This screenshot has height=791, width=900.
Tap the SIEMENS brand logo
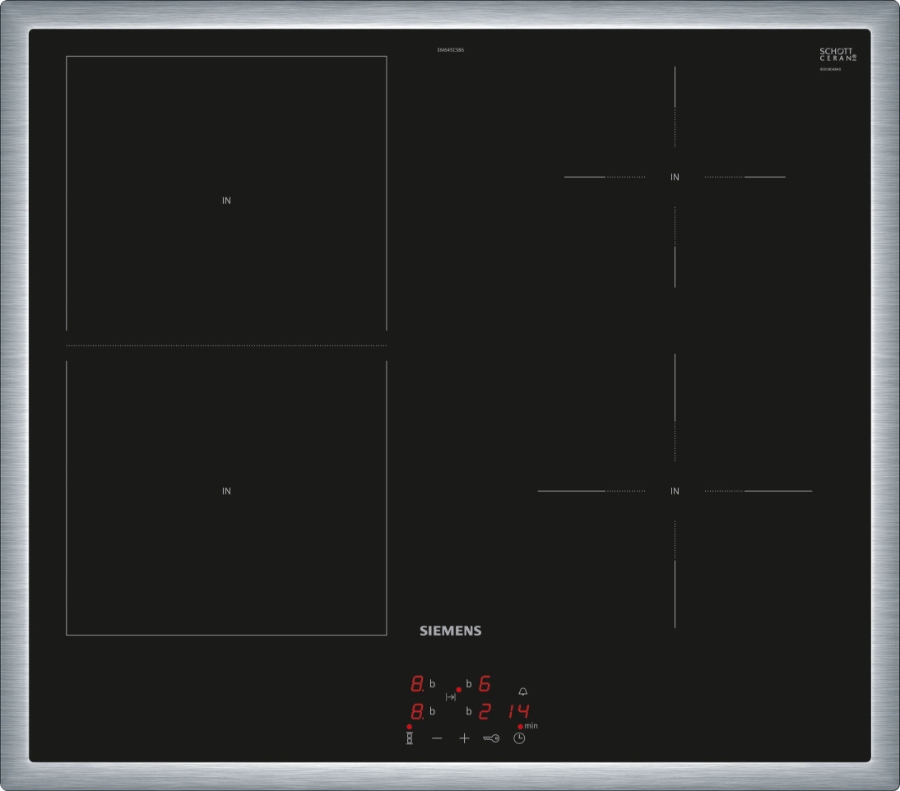[x=451, y=631]
